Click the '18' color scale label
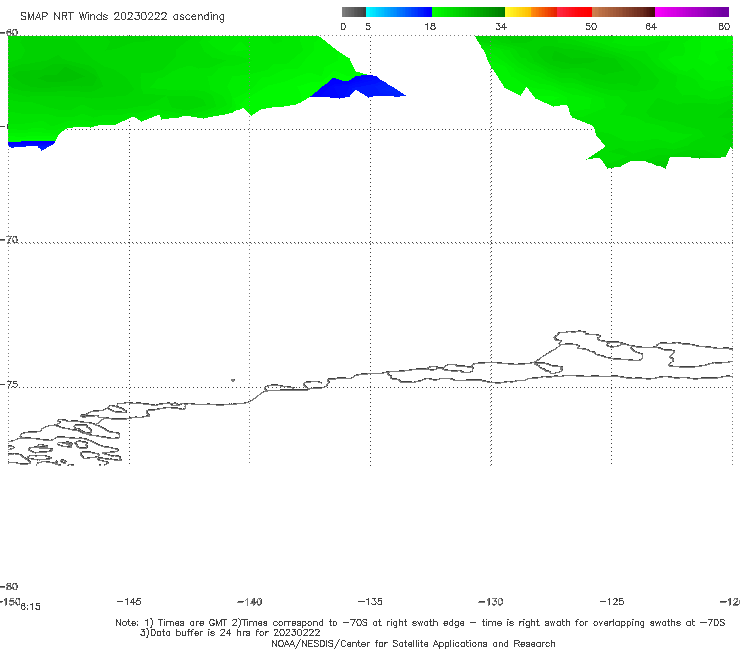 coord(430,26)
